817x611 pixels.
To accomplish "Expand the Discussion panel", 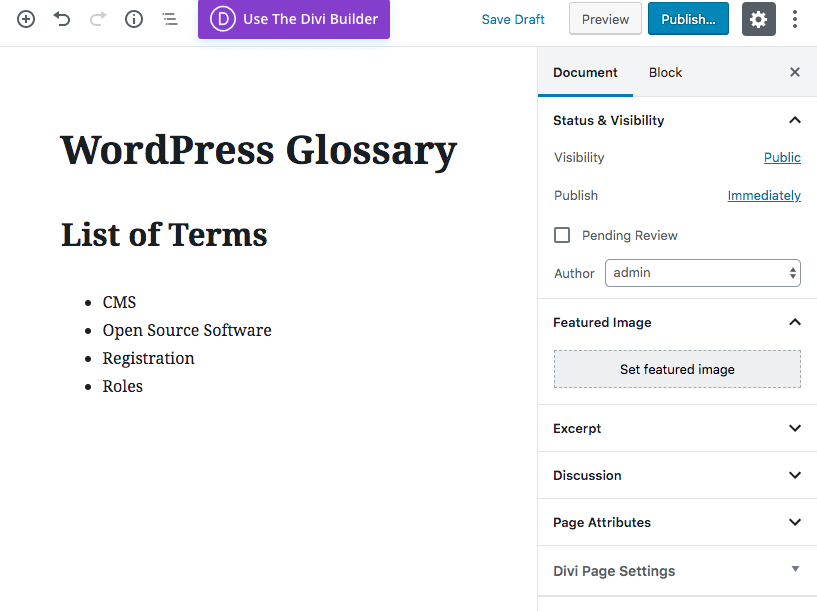I will click(x=795, y=475).
